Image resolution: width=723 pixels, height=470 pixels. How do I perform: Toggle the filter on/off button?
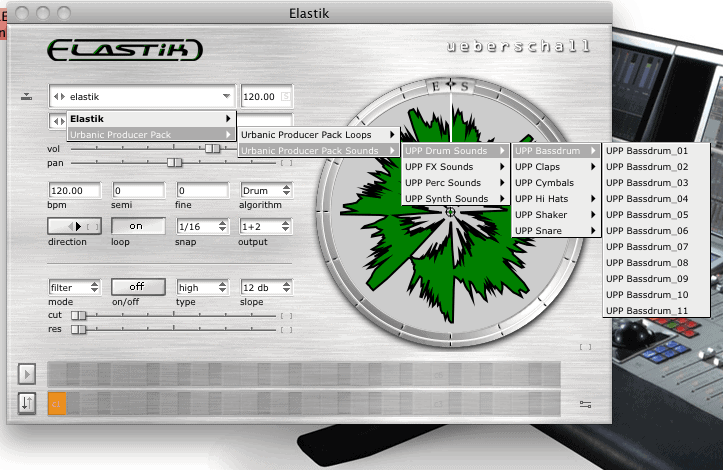[x=137, y=287]
